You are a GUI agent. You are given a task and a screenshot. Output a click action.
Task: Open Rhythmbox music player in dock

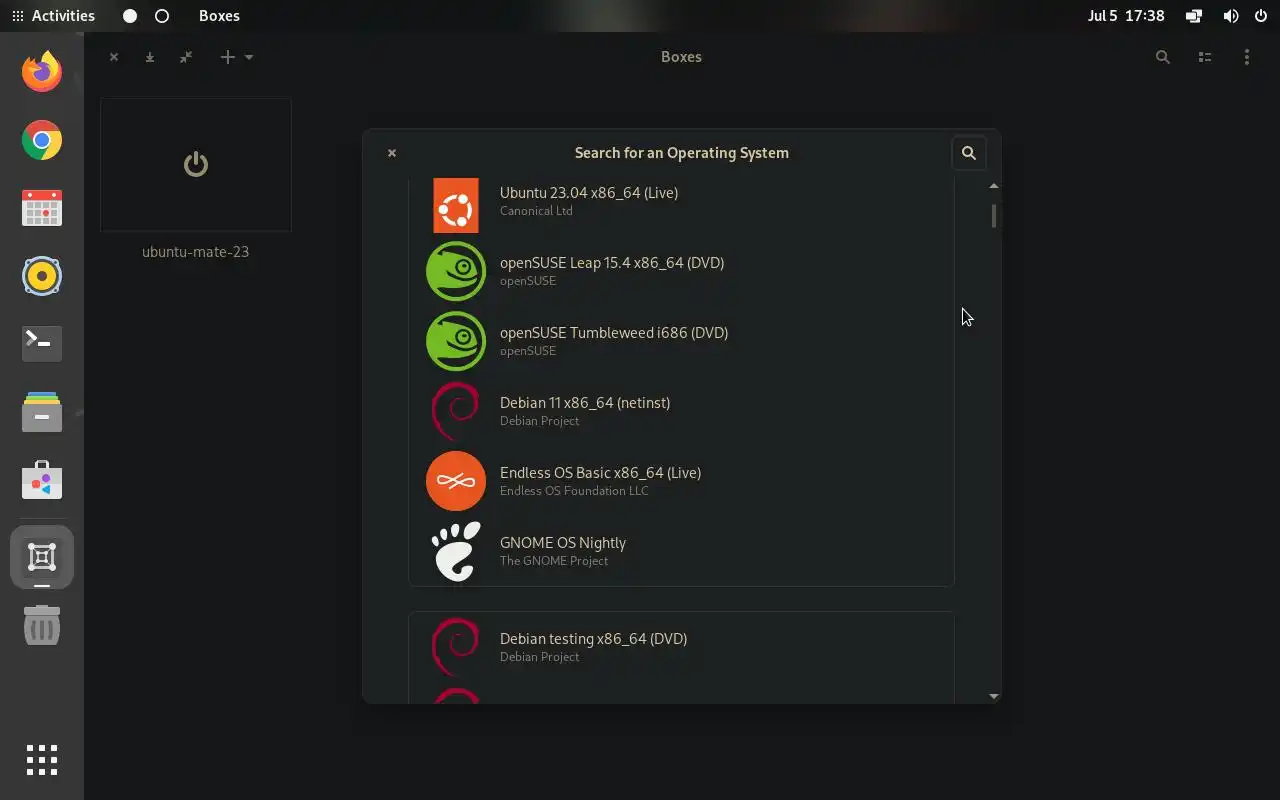(42, 276)
